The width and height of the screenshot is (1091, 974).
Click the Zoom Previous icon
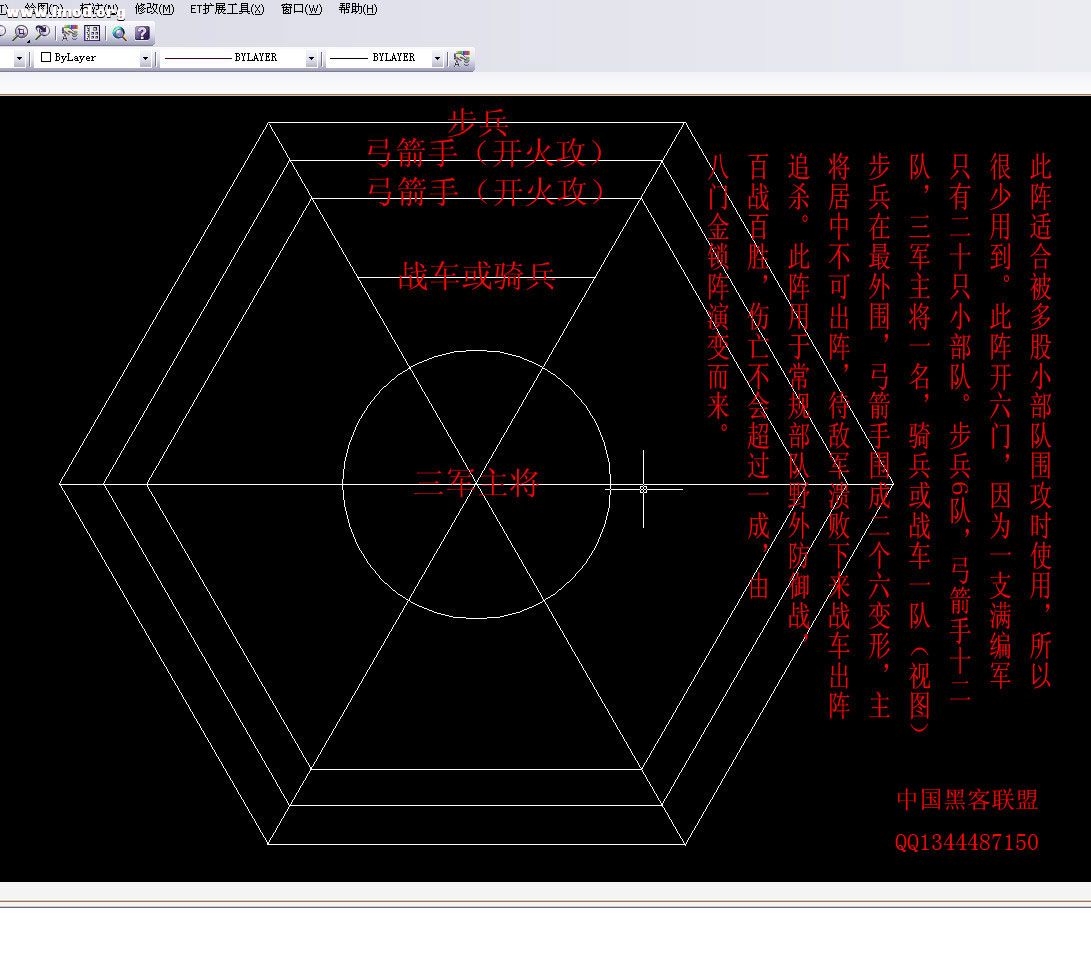tap(42, 33)
